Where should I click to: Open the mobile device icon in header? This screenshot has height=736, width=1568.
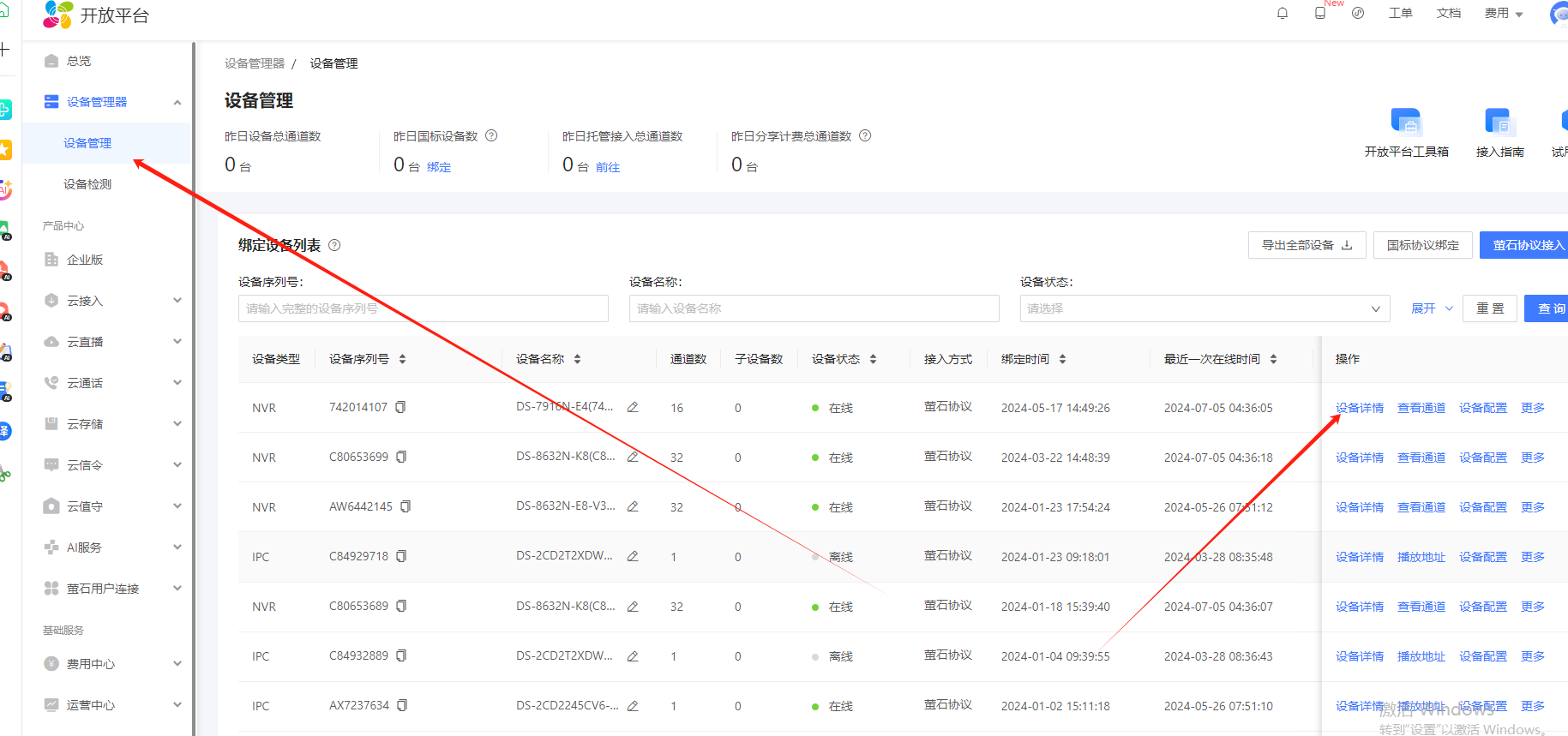pyautogui.click(x=1320, y=13)
